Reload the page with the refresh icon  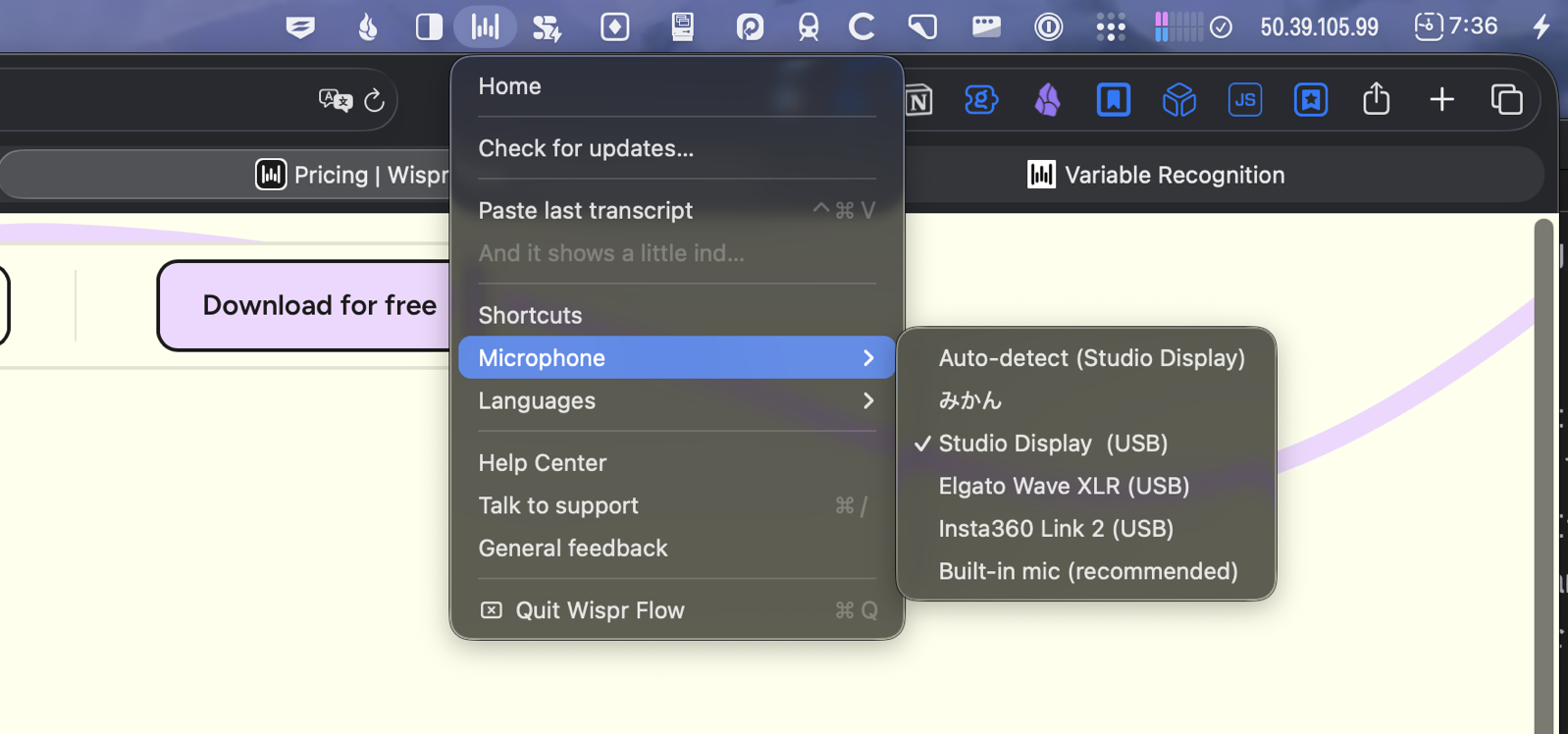[374, 100]
